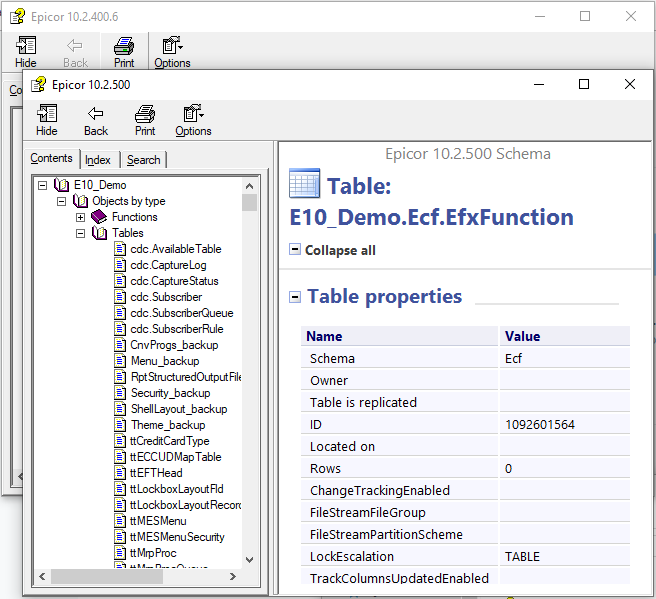Open Options in Epicor 10.2.500 toolbar

click(193, 120)
